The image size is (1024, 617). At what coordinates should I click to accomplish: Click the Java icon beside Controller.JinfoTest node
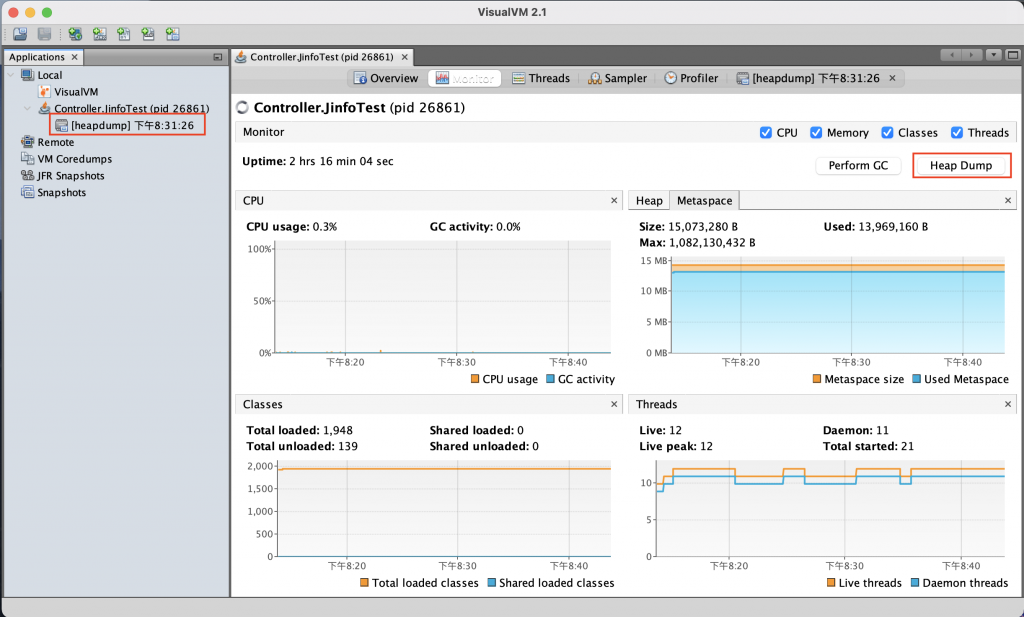[44, 108]
